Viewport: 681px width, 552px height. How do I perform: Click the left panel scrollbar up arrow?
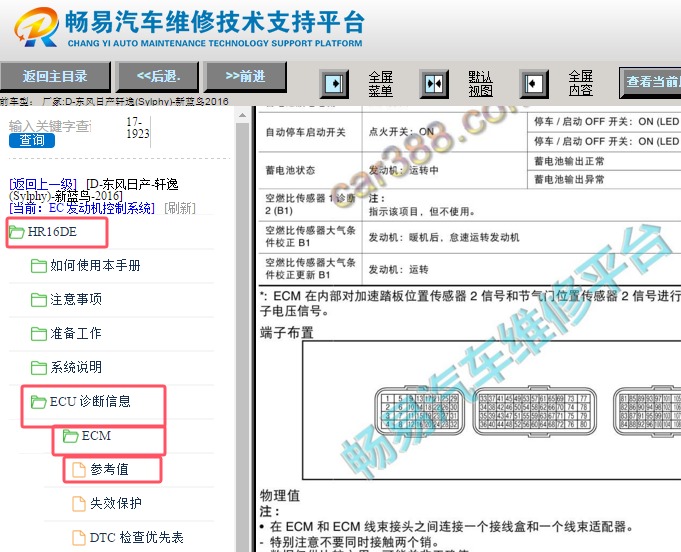point(242,115)
